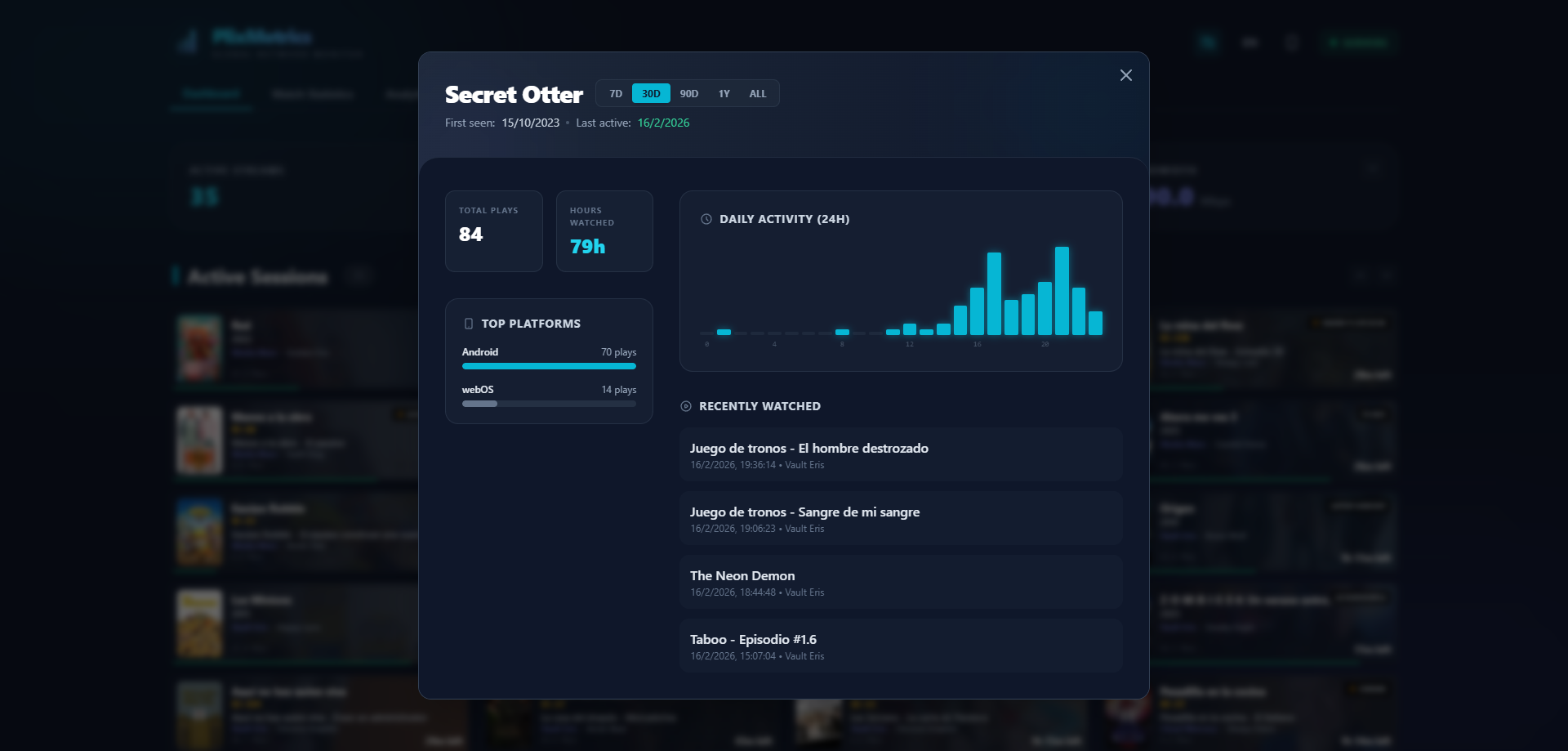Screen dimensions: 1568x751
Task: Click the RECENTLY WATCHED heading
Action: point(759,406)
